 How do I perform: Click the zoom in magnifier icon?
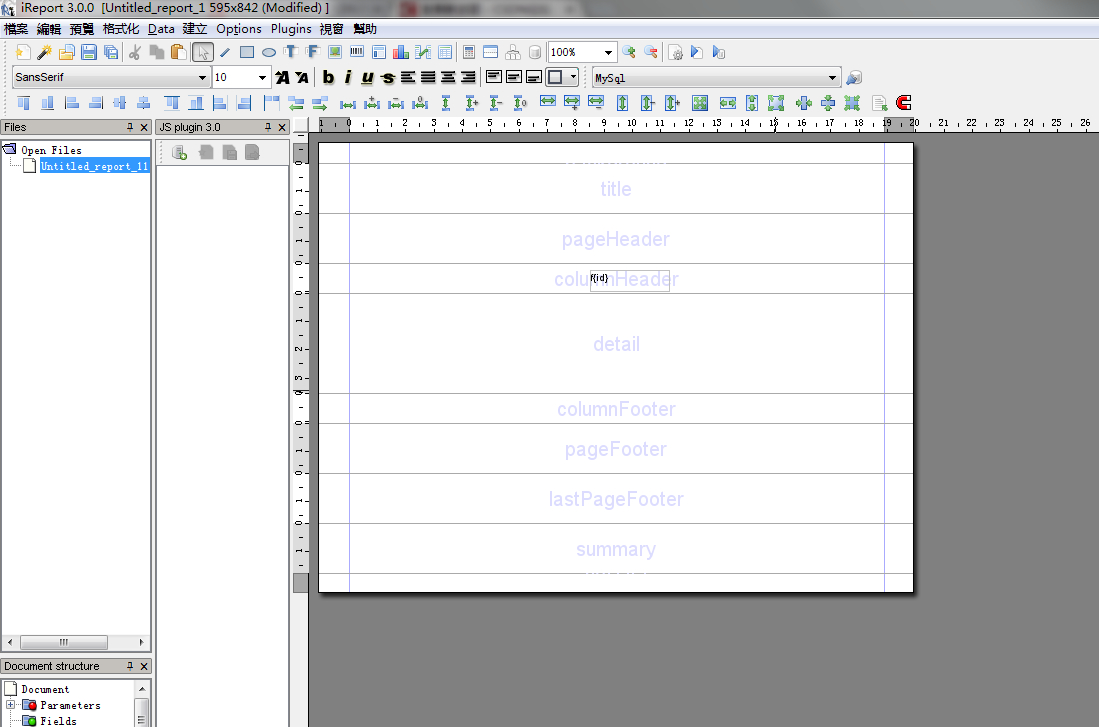[629, 52]
